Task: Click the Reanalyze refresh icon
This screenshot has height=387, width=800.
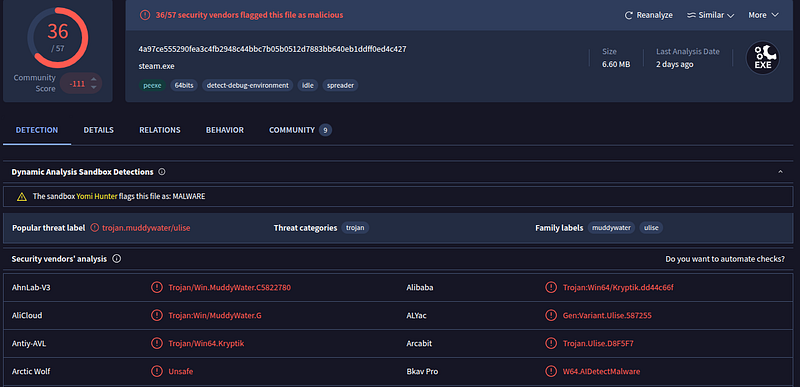Action: click(x=629, y=15)
